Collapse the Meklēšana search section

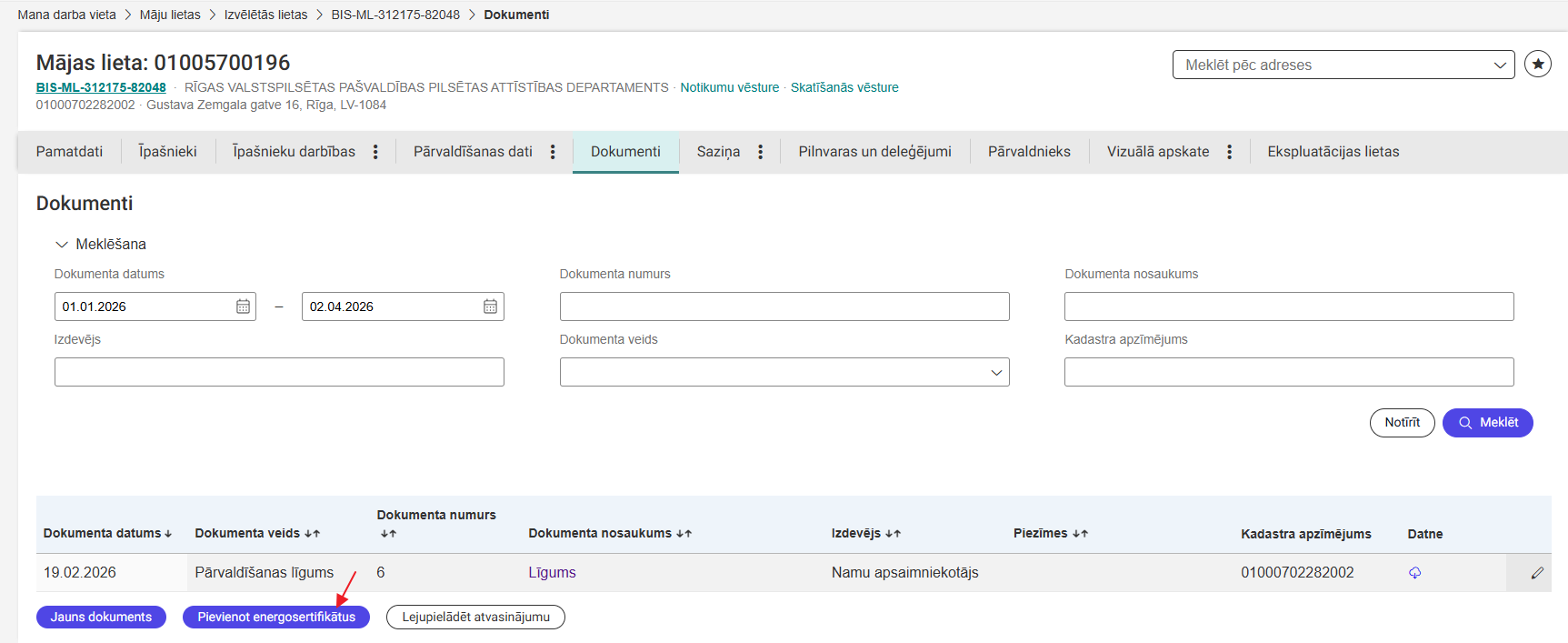(62, 244)
